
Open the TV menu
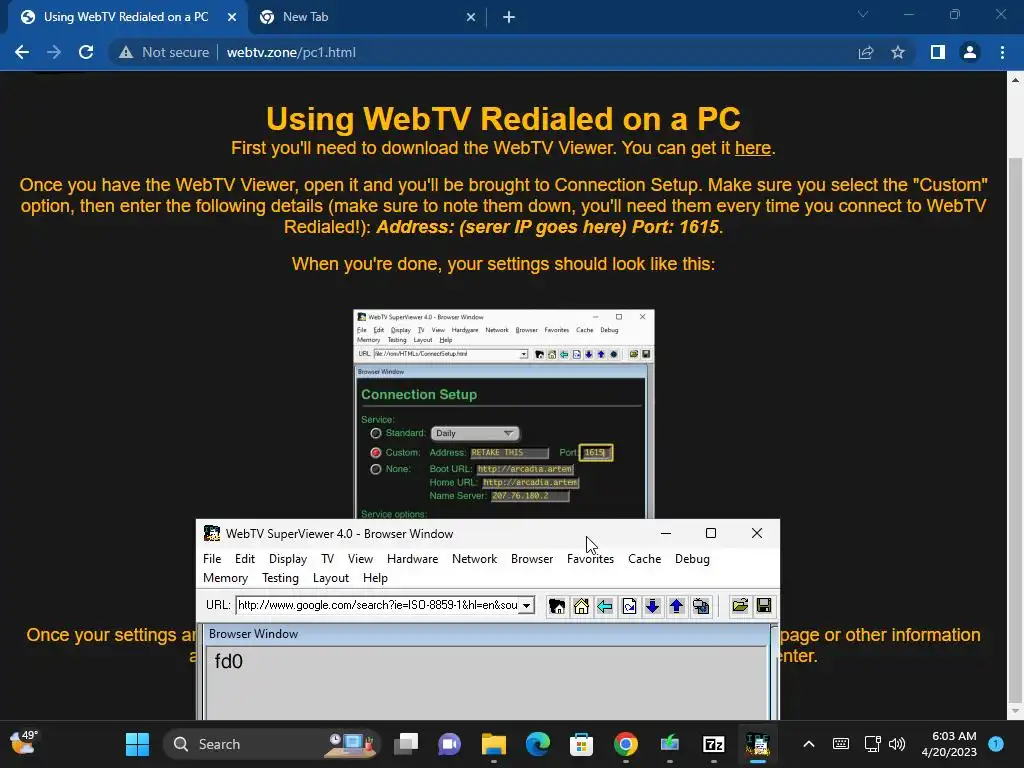coord(327,559)
